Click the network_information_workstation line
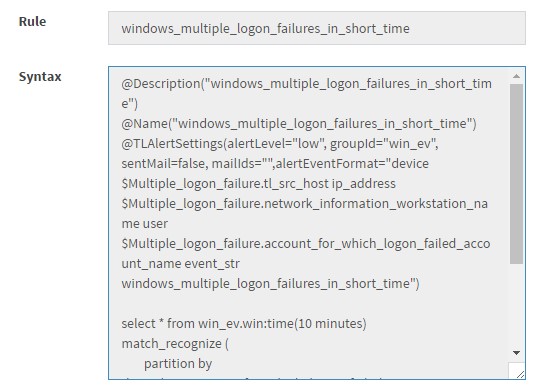The height and width of the screenshot is (390, 542). click(x=305, y=204)
